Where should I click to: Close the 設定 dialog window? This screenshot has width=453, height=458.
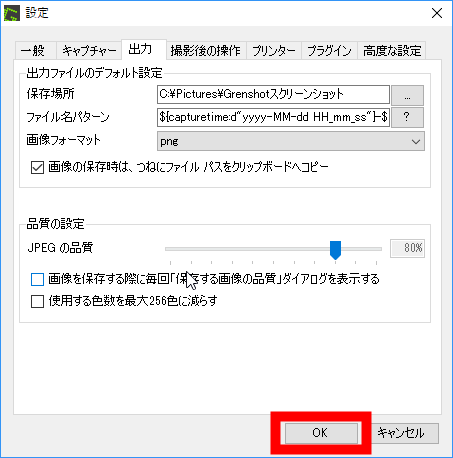[x=437, y=13]
